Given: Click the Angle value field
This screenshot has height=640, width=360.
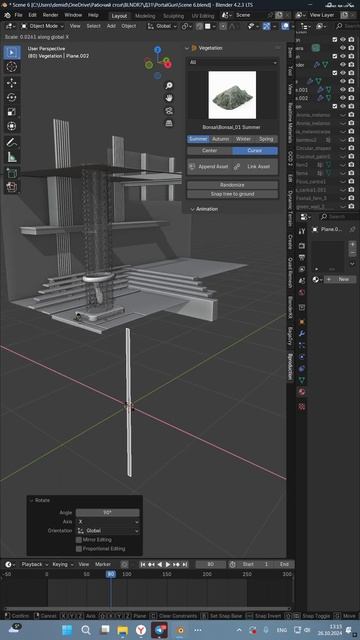Looking at the screenshot, I should (x=108, y=513).
